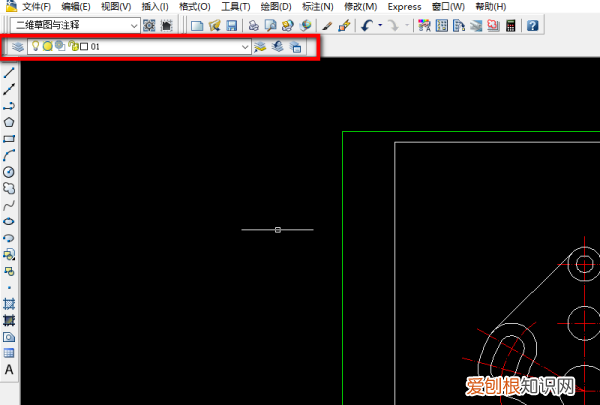This screenshot has height=405, width=600.
Task: Expand the layer list dropdown
Action: click(x=246, y=46)
